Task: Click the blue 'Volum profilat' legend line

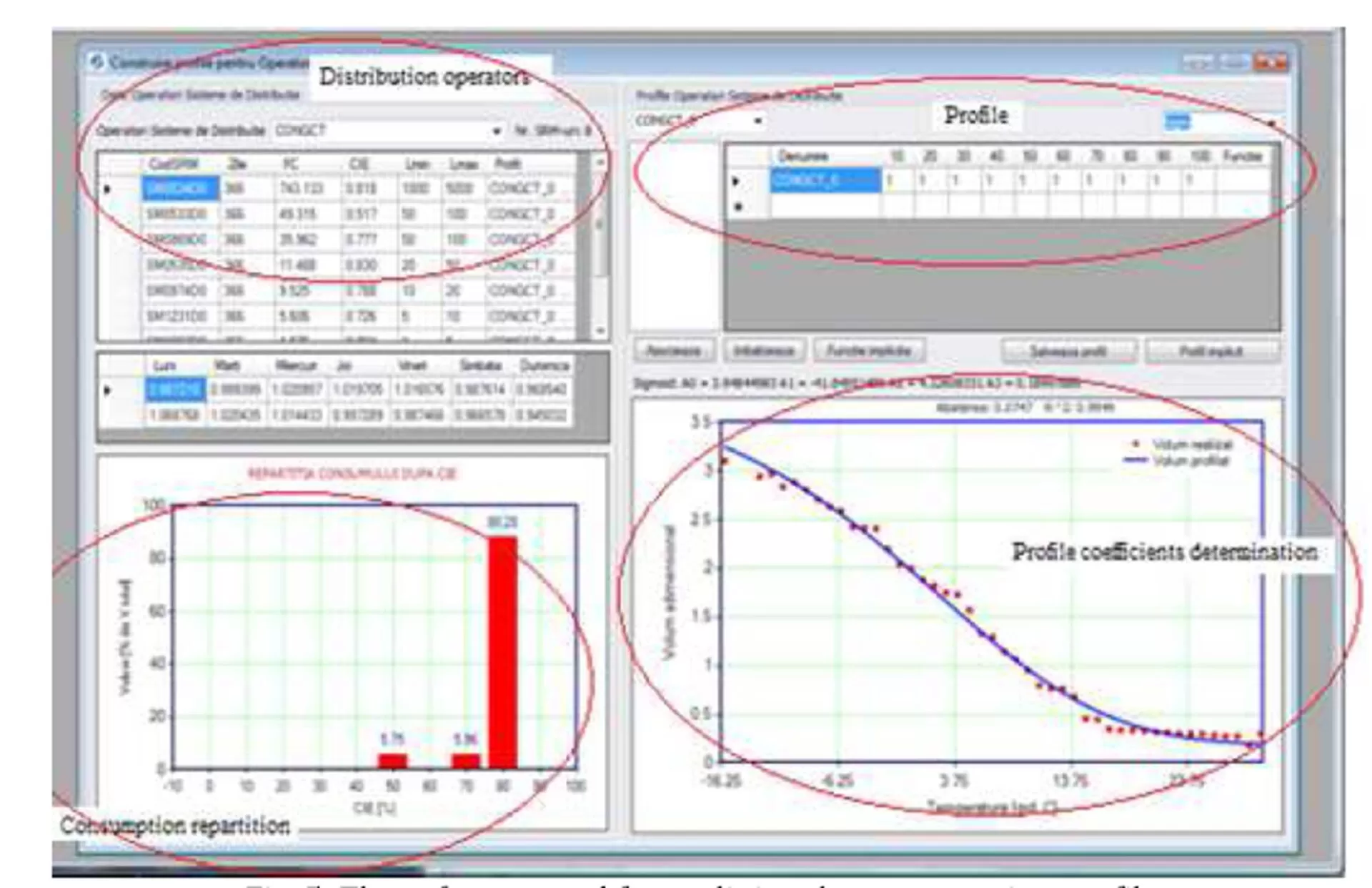Action: click(1135, 460)
